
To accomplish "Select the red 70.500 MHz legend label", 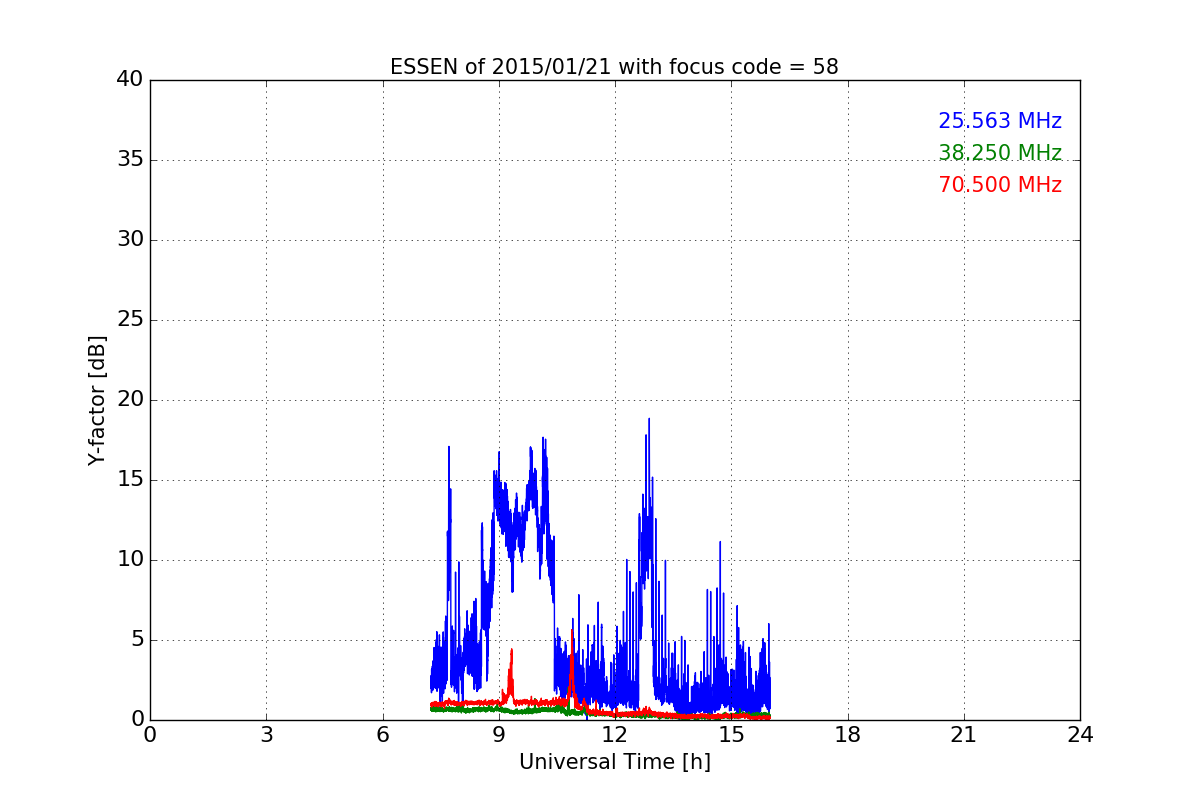I will click(1000, 185).
